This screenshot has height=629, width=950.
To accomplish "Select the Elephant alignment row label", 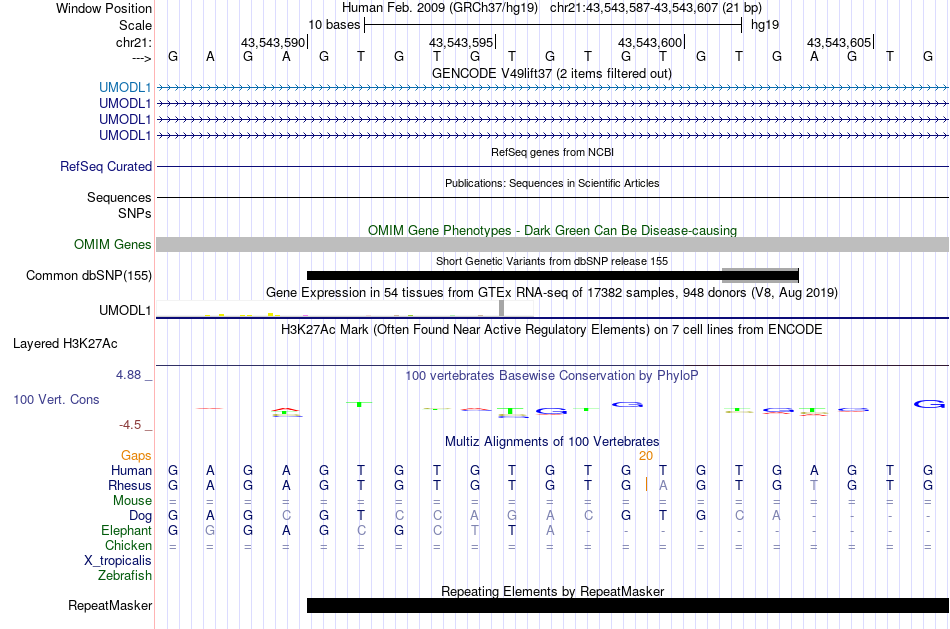I will point(127,531).
